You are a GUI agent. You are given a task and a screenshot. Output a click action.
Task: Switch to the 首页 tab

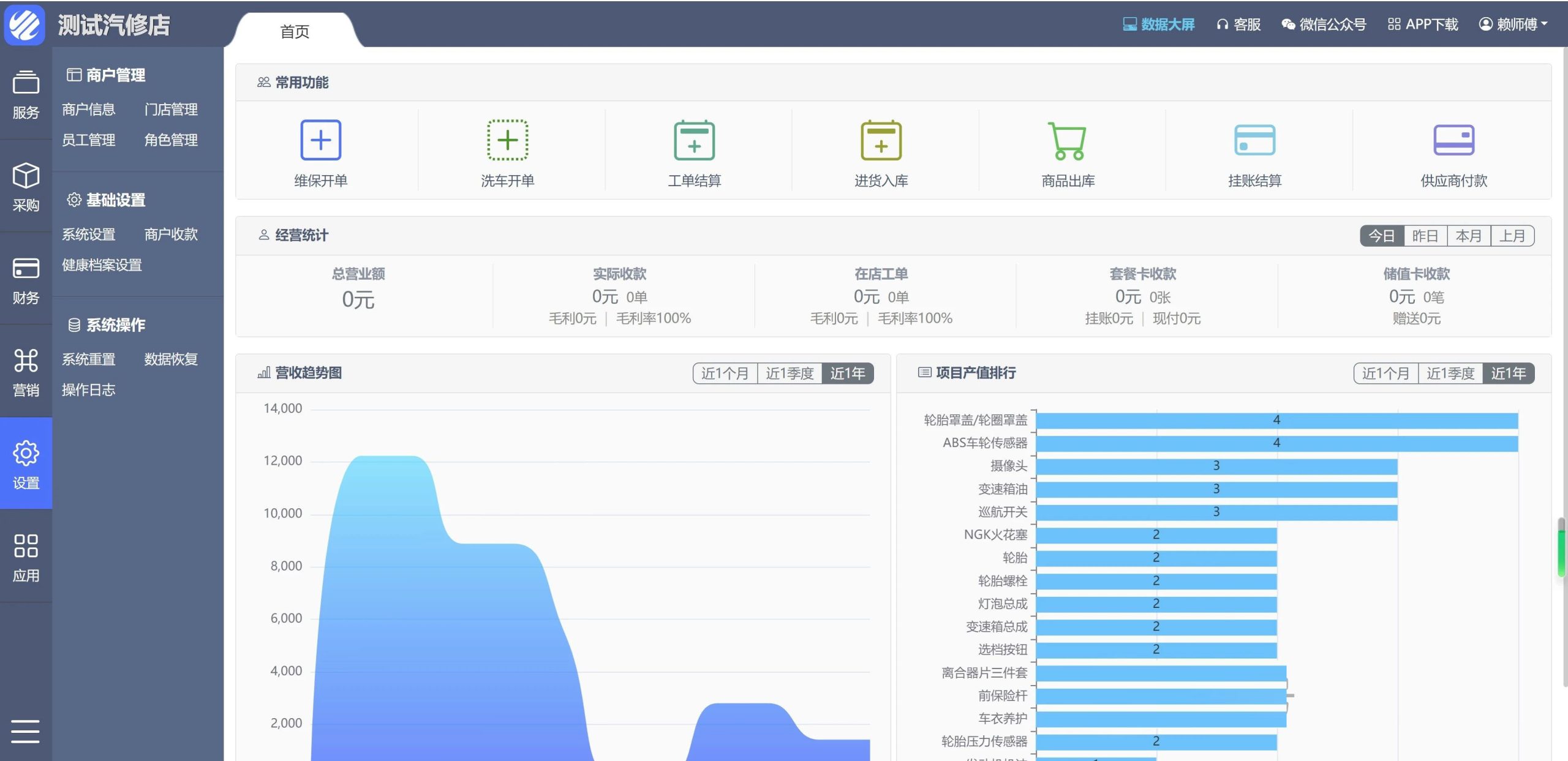295,31
